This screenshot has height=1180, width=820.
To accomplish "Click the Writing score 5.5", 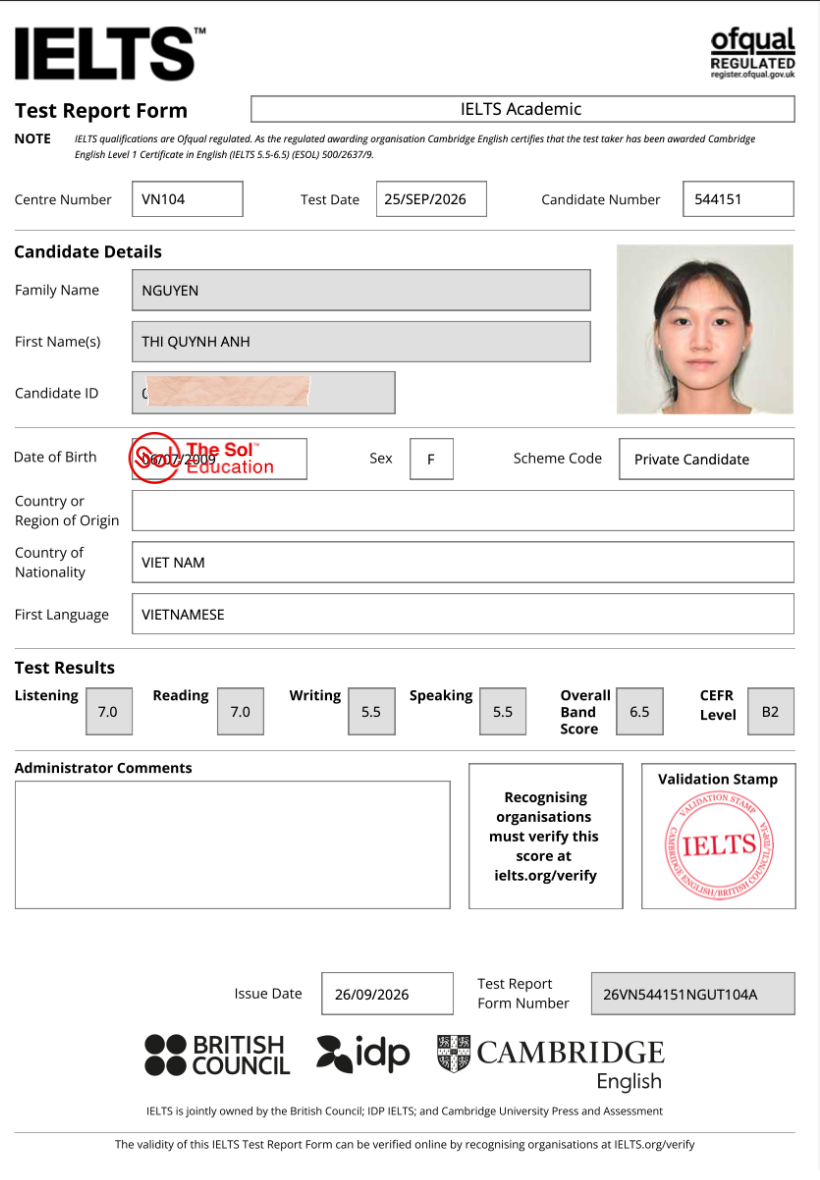I will coord(372,711).
